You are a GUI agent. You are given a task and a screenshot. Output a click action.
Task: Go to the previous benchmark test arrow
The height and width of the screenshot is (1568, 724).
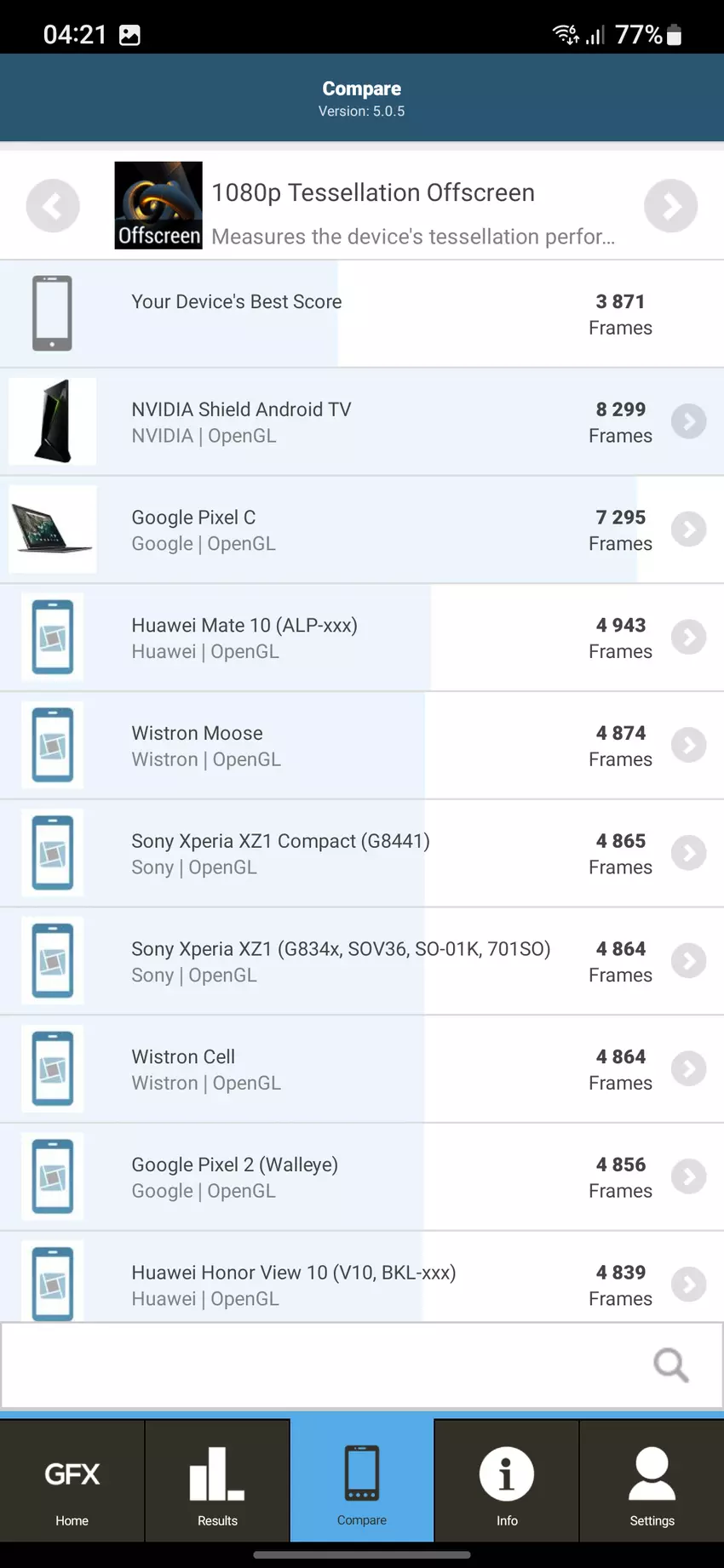tap(53, 206)
